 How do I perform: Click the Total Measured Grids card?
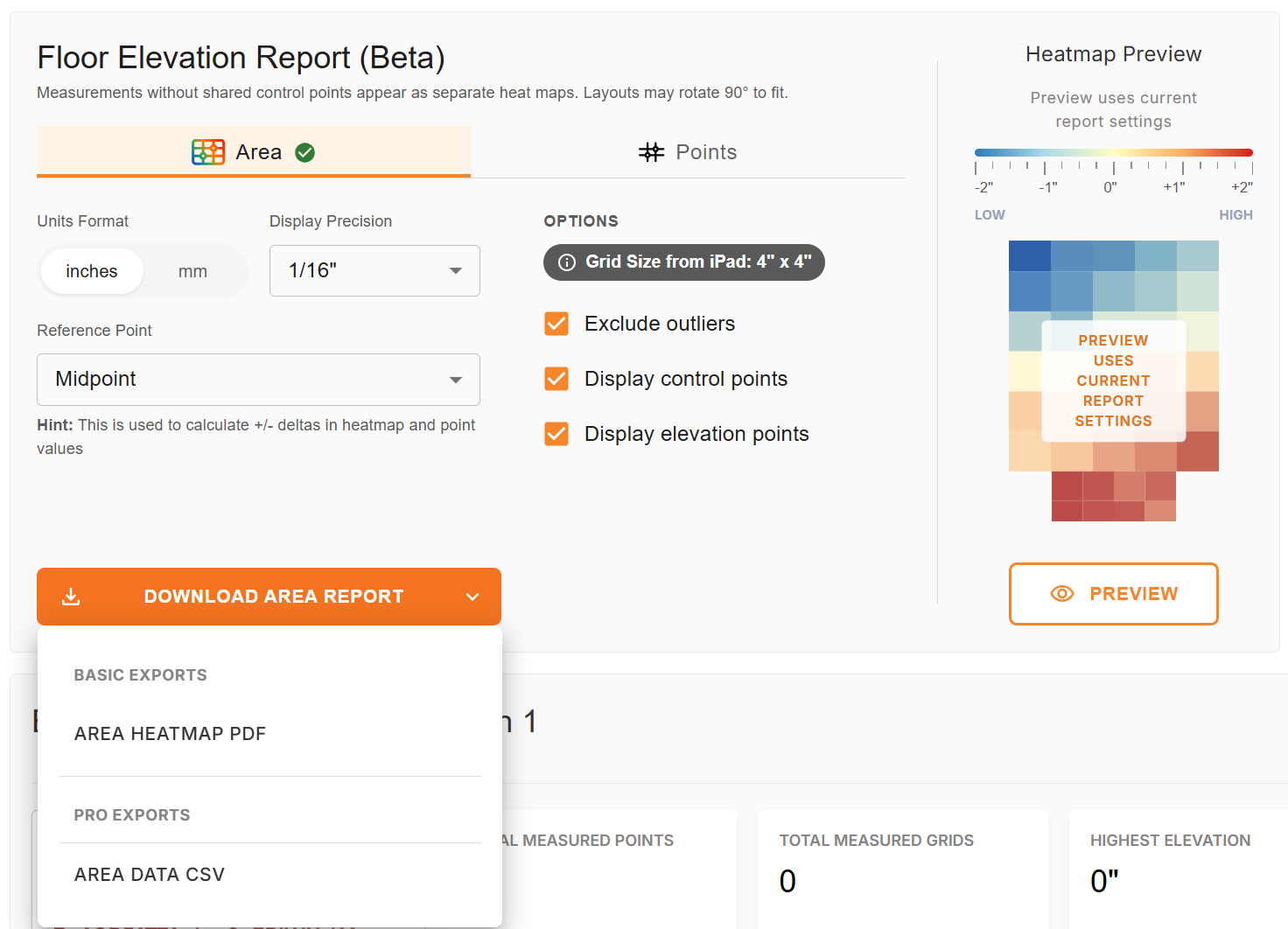903,869
